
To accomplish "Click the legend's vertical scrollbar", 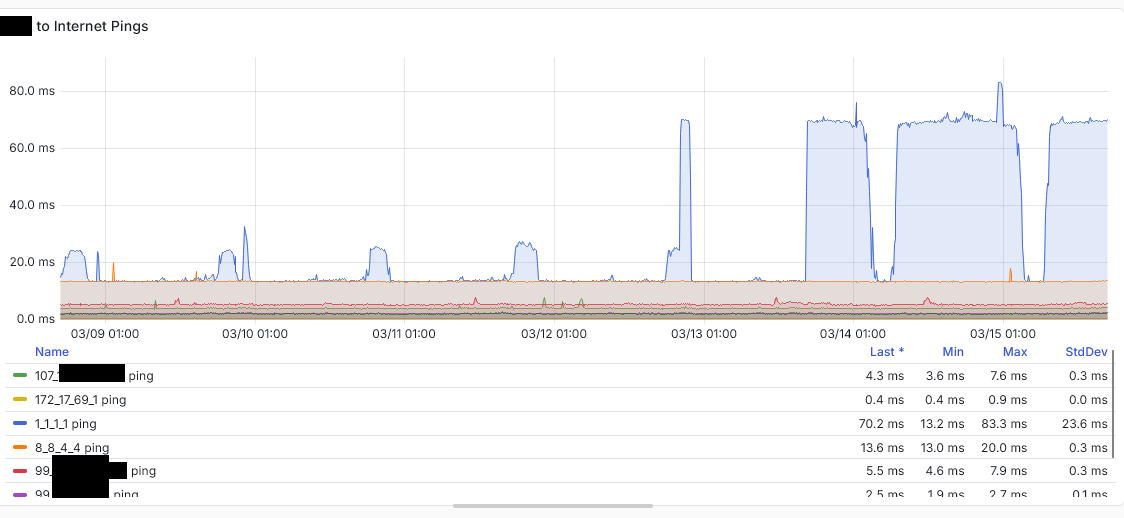I will coord(1113,403).
